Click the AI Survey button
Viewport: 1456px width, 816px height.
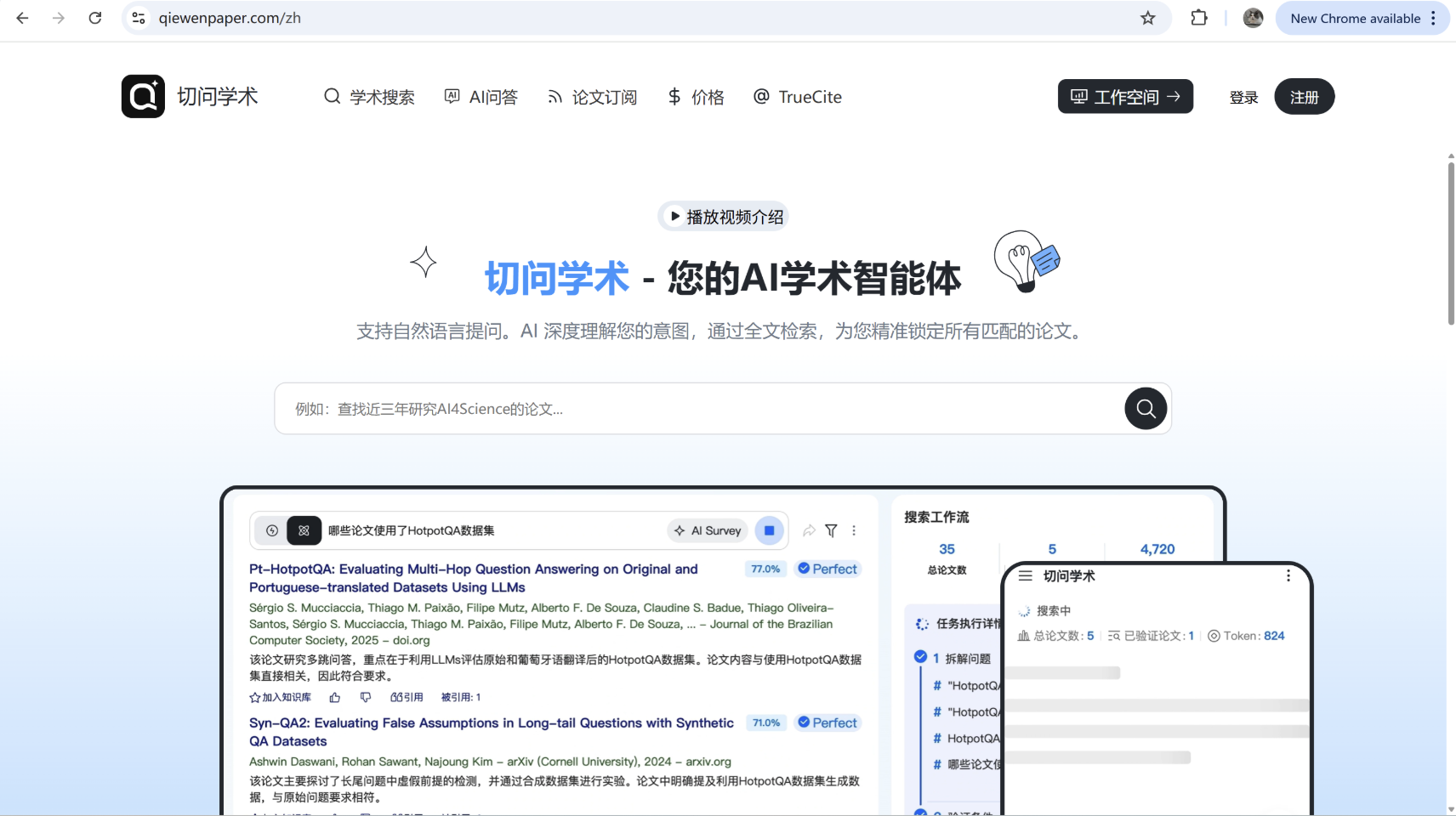click(x=708, y=530)
